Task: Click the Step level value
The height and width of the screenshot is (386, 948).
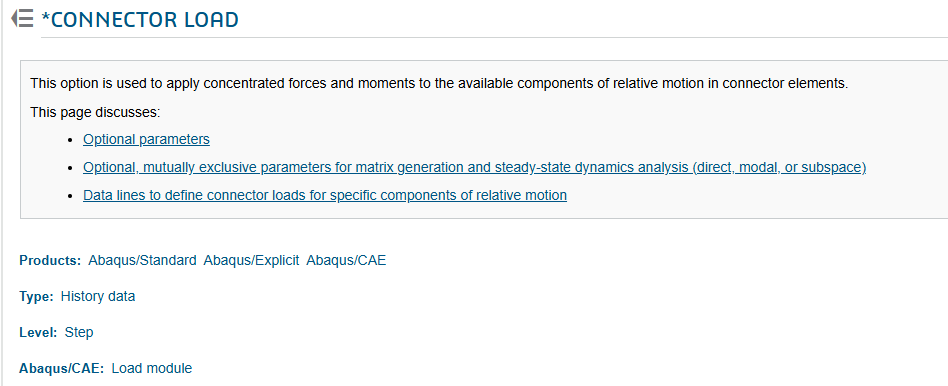Action: pos(79,332)
